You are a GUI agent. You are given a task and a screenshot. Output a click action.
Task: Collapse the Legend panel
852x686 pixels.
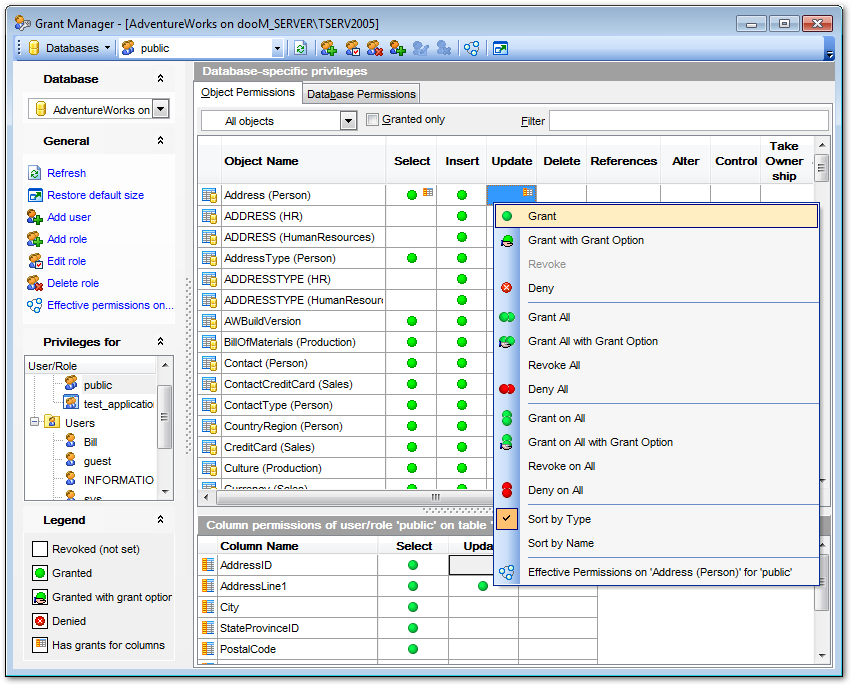coord(160,520)
